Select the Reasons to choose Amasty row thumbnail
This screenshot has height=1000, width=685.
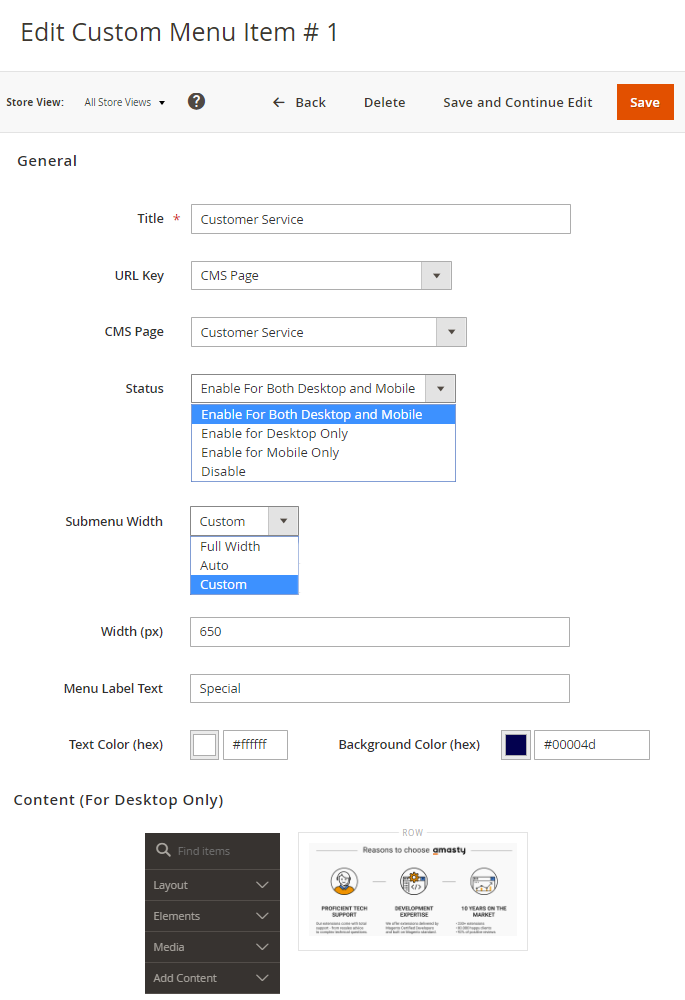(x=412, y=891)
